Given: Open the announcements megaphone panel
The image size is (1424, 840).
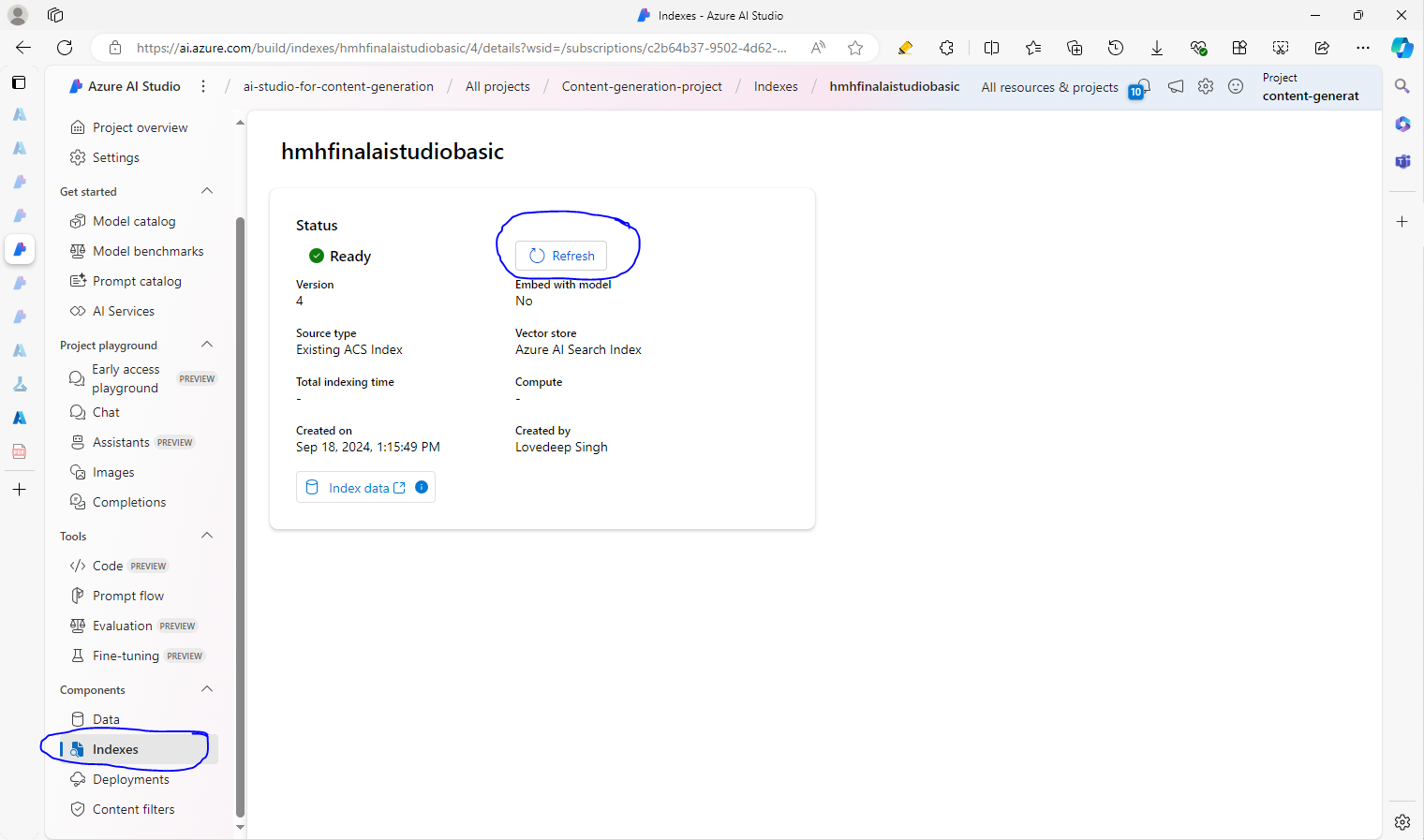Looking at the screenshot, I should 1176,86.
